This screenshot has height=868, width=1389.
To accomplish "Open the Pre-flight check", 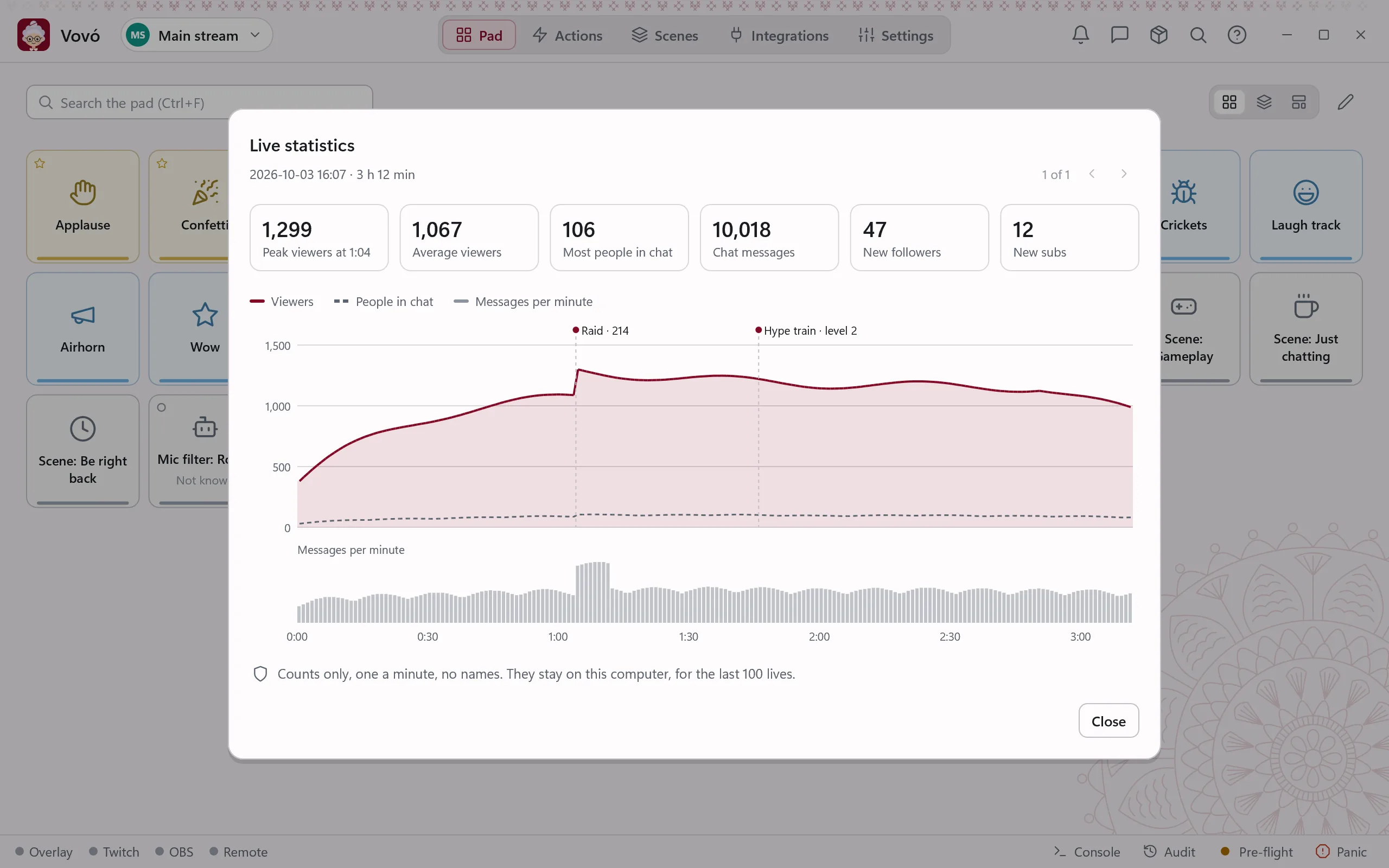I will (1257, 851).
